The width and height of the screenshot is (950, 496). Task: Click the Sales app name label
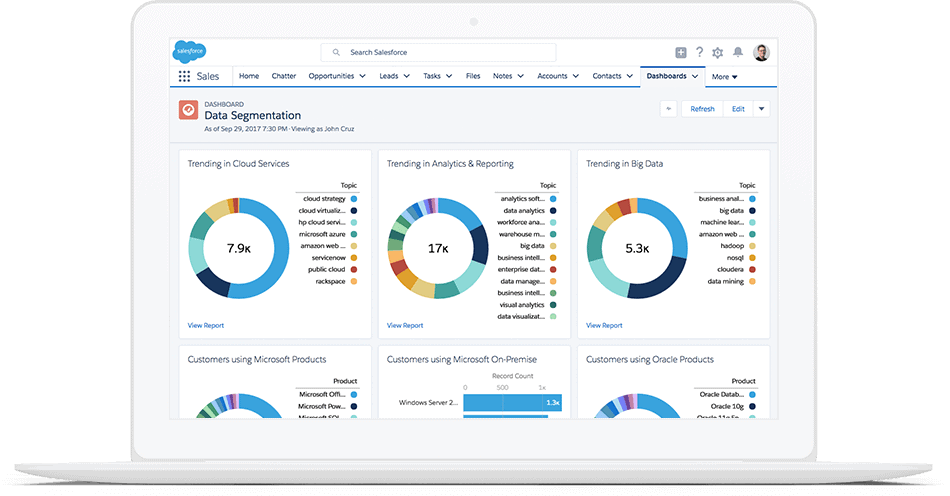point(208,76)
